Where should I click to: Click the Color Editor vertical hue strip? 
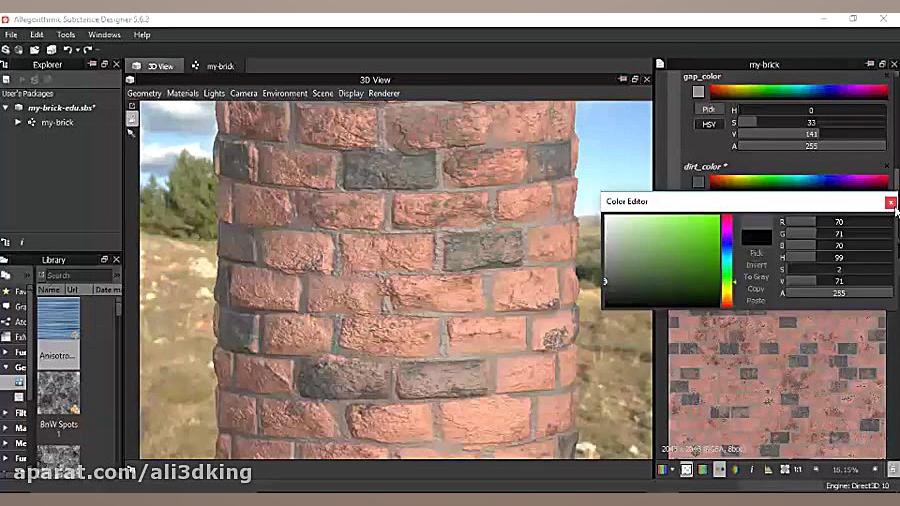pyautogui.click(x=727, y=261)
